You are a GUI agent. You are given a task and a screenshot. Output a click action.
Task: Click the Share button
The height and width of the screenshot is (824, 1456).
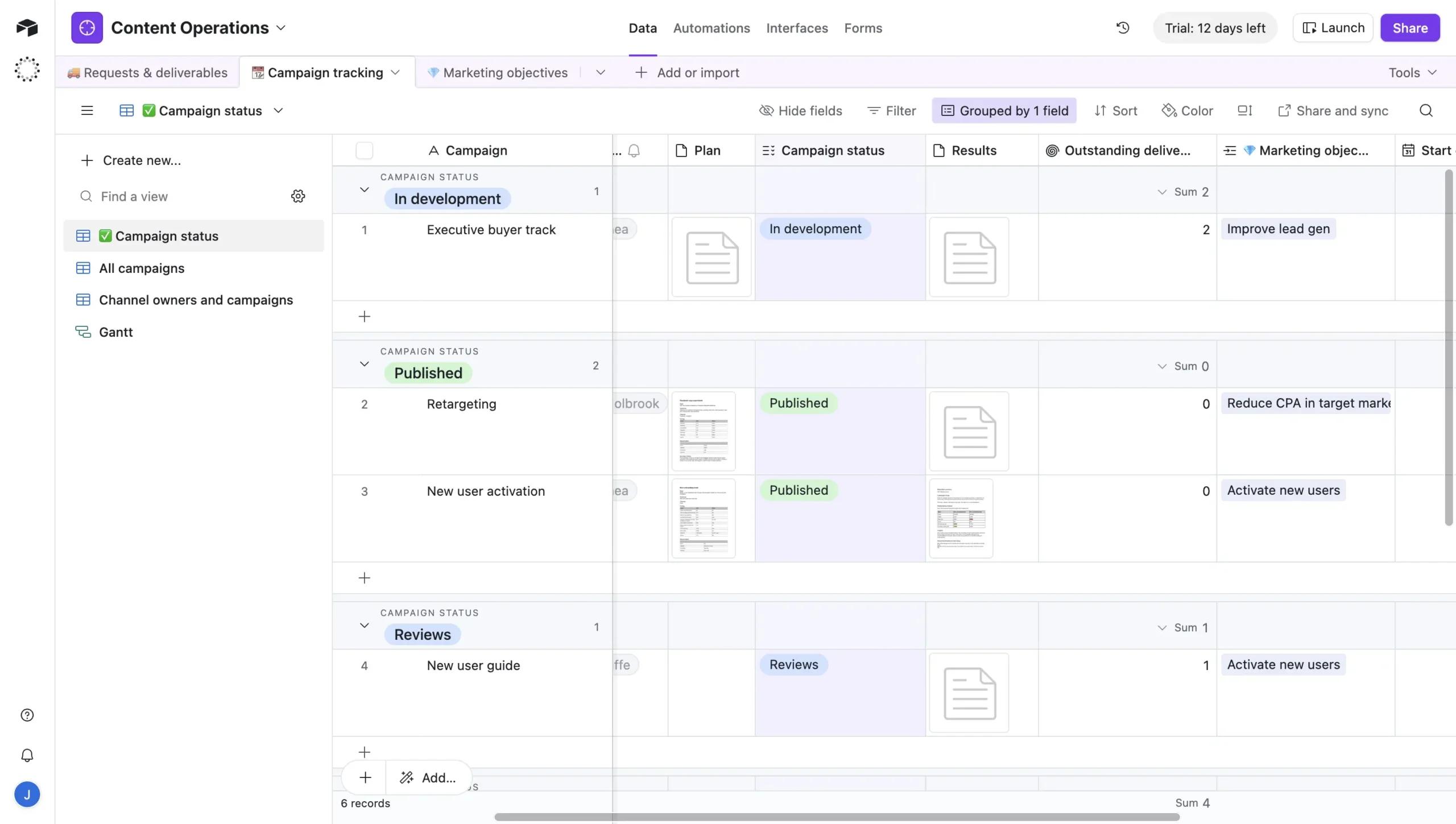pyautogui.click(x=1410, y=27)
